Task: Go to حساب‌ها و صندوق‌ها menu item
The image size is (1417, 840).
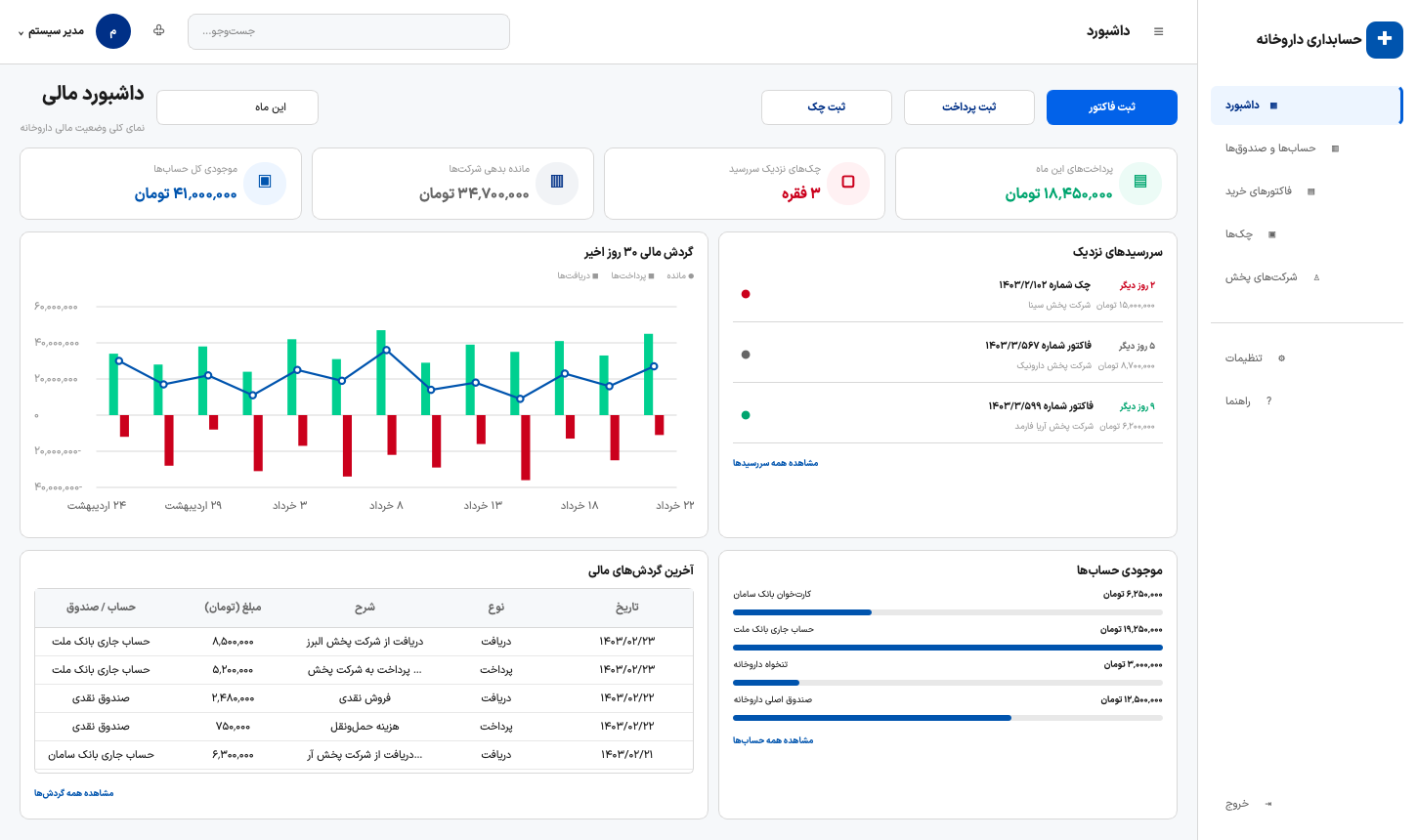Action: (1306, 148)
